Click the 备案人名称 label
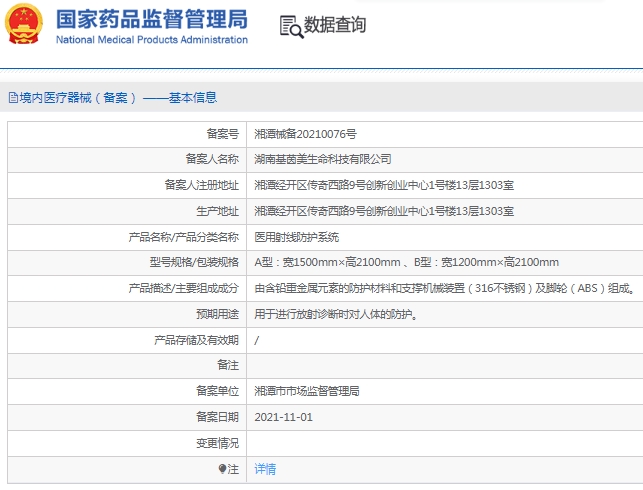Image resolution: width=643 pixels, height=490 pixels. pos(212,159)
